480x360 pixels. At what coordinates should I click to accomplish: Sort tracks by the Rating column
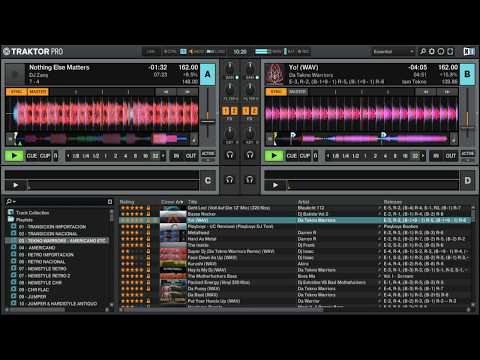(x=127, y=202)
